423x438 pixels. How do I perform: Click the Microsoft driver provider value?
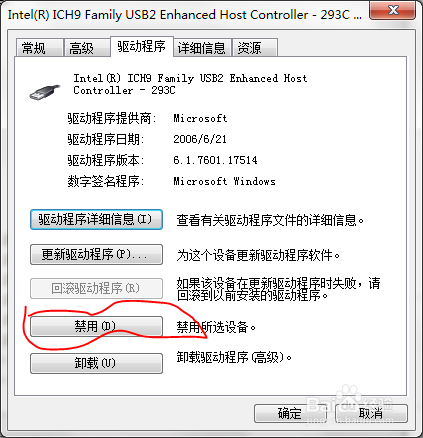coord(200,118)
